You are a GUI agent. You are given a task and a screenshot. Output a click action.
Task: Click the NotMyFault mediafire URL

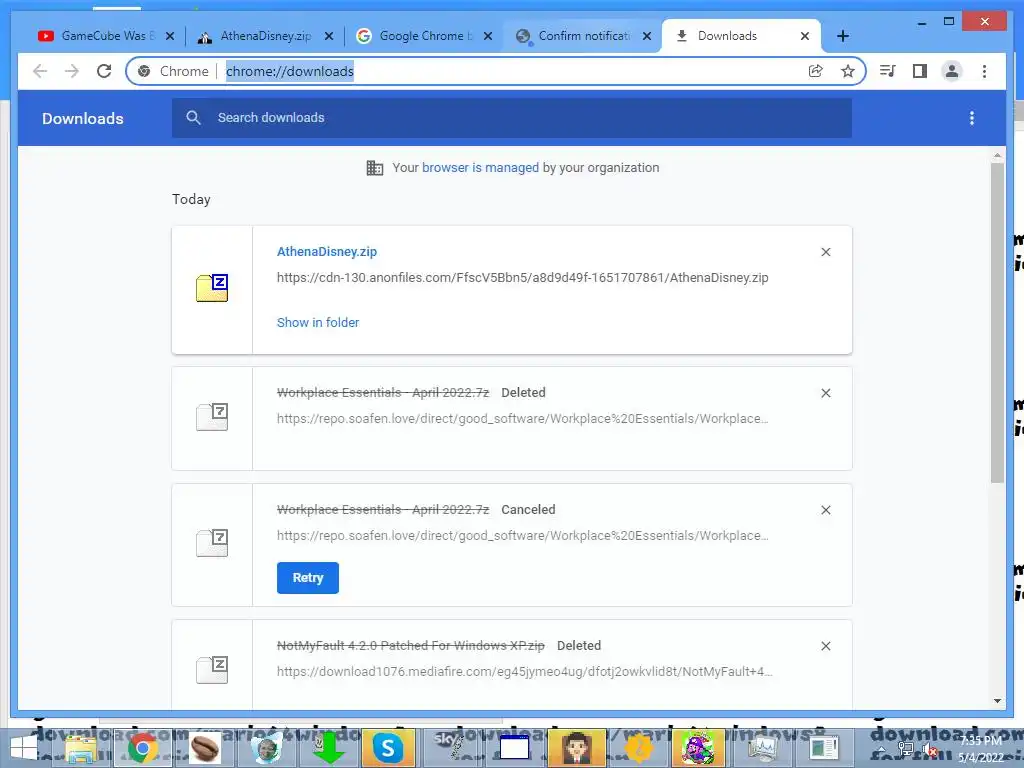(524, 671)
